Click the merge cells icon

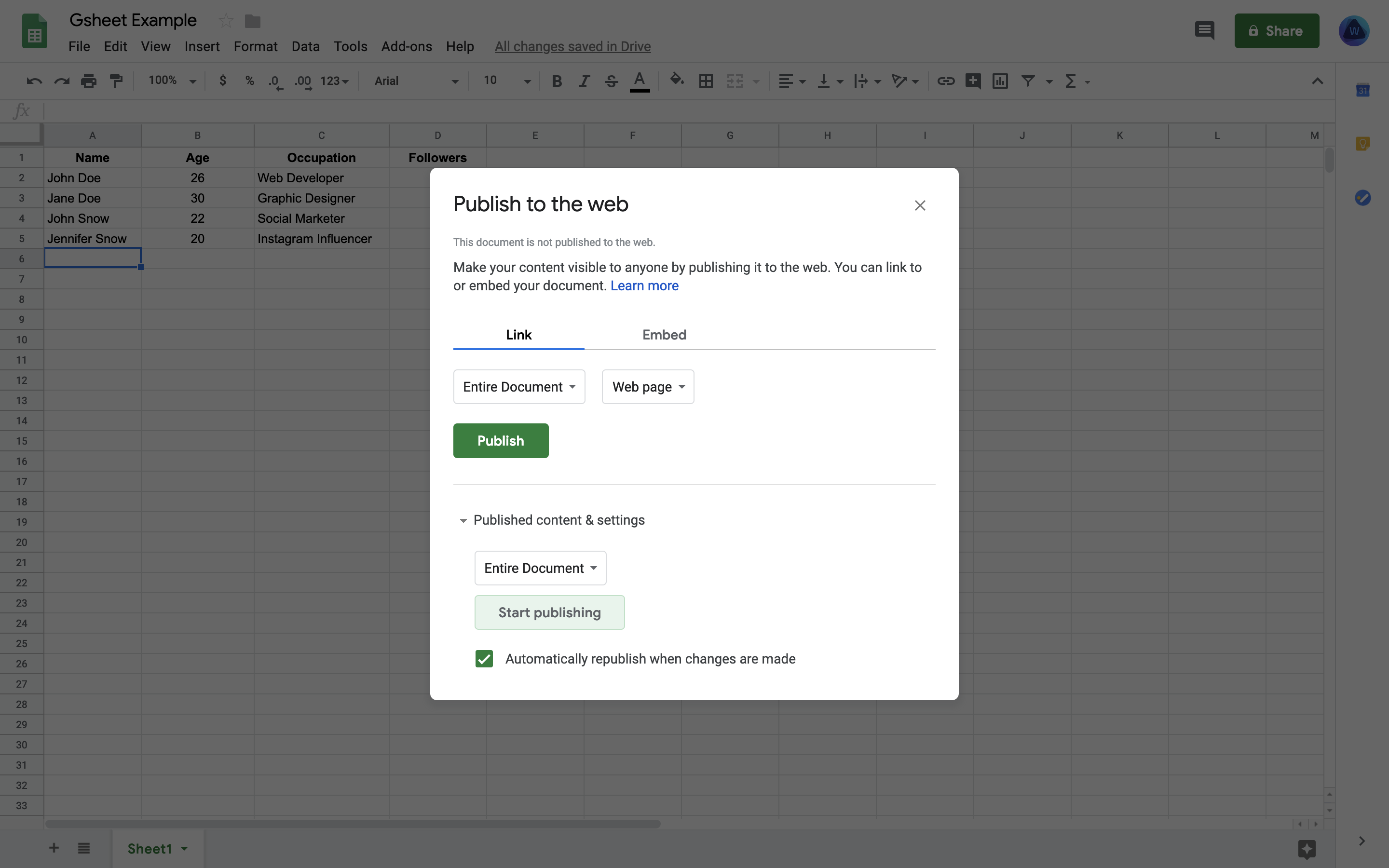click(735, 81)
